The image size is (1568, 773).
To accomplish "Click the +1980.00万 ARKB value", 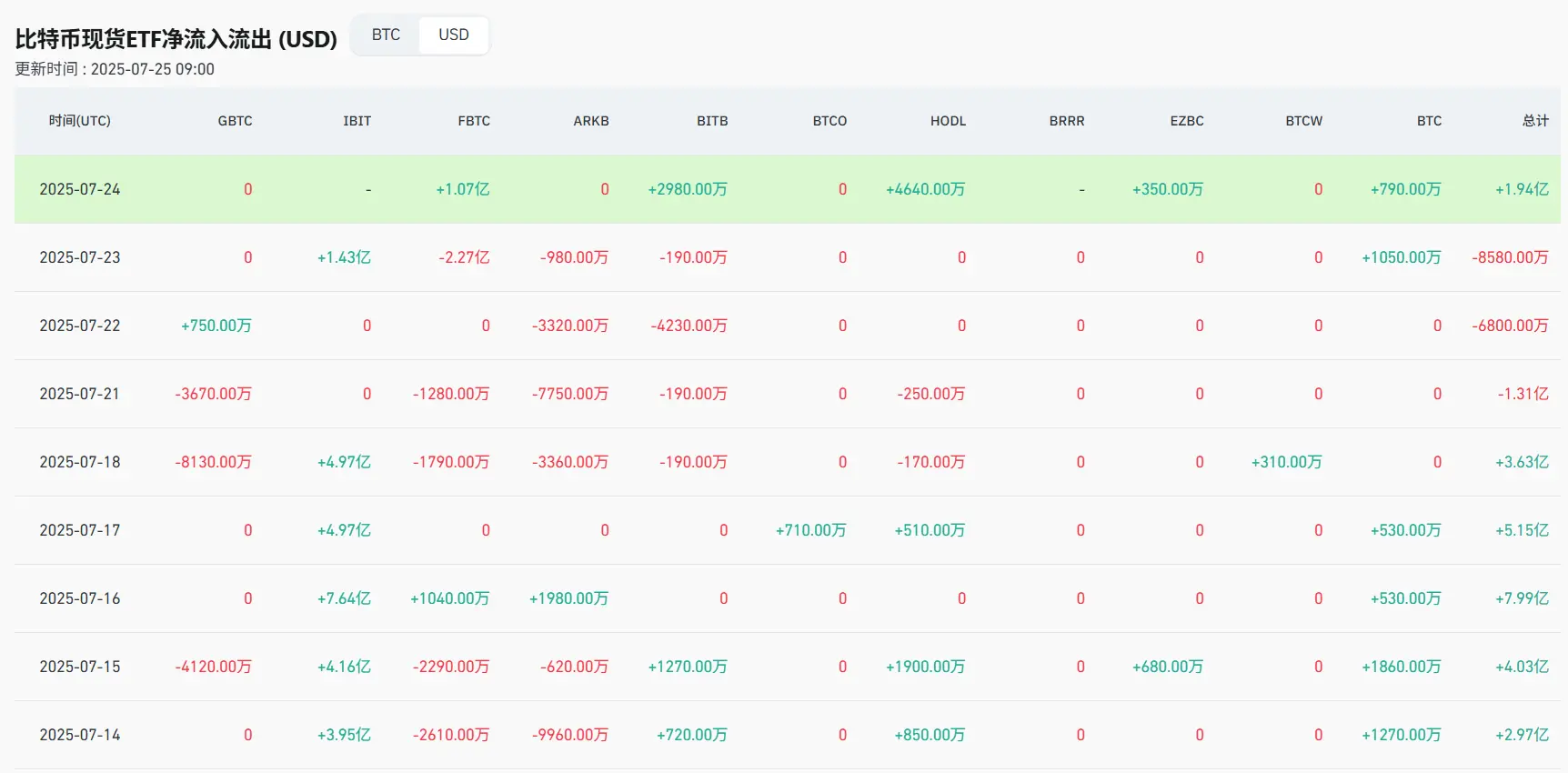I will [x=569, y=598].
